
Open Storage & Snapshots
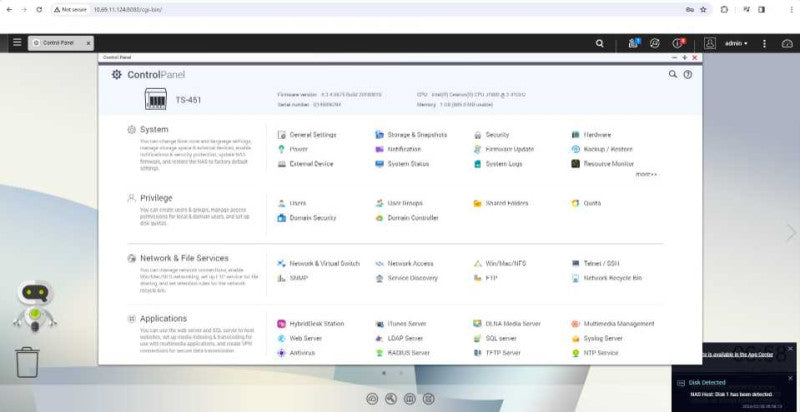point(411,135)
